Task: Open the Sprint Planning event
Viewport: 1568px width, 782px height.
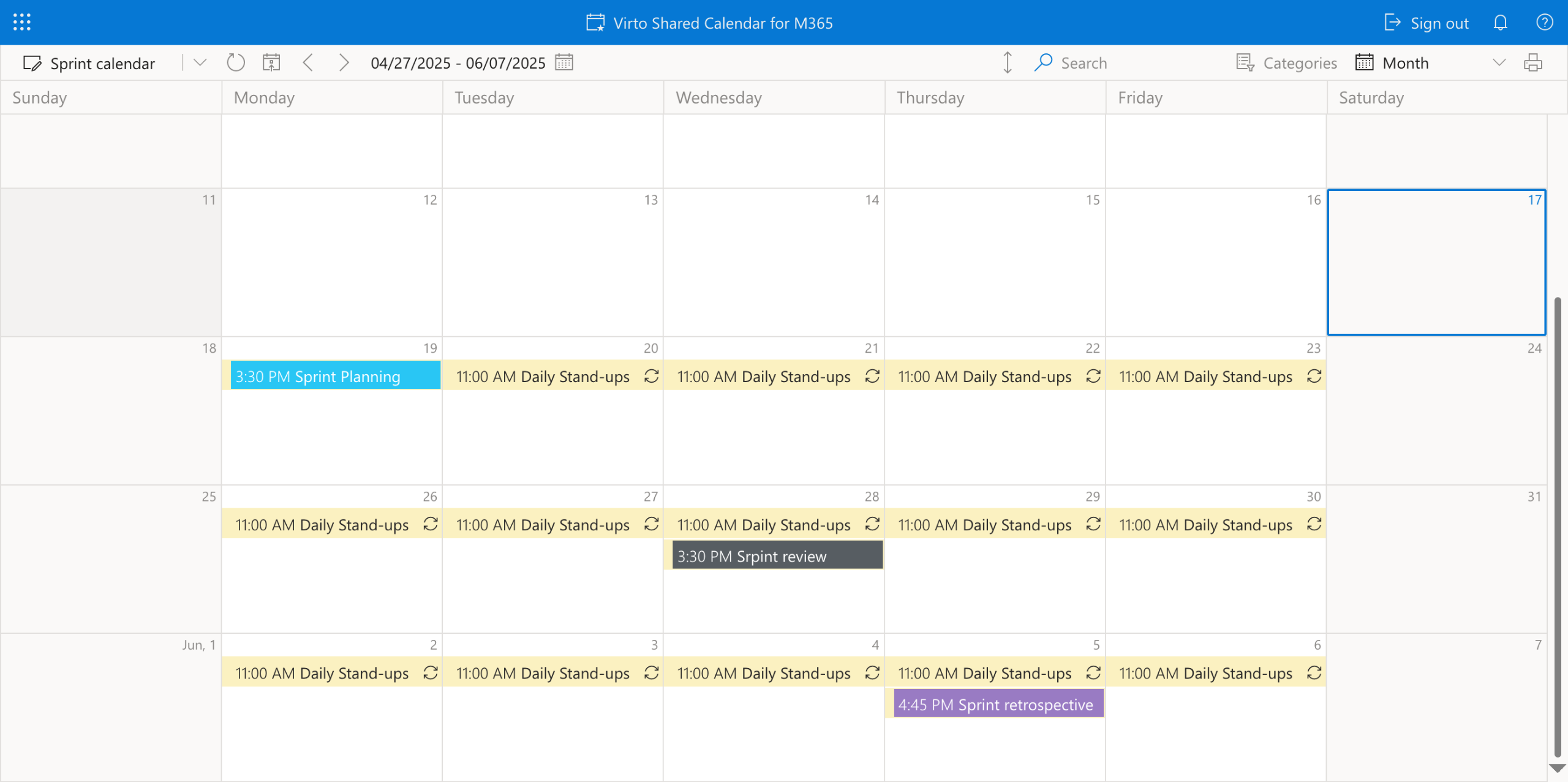Action: 334,376
